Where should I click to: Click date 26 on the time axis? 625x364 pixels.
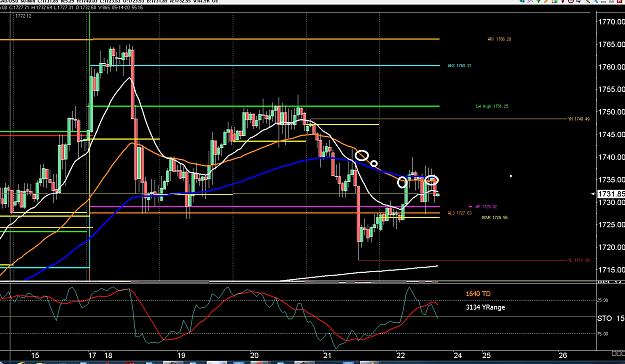tap(562, 355)
